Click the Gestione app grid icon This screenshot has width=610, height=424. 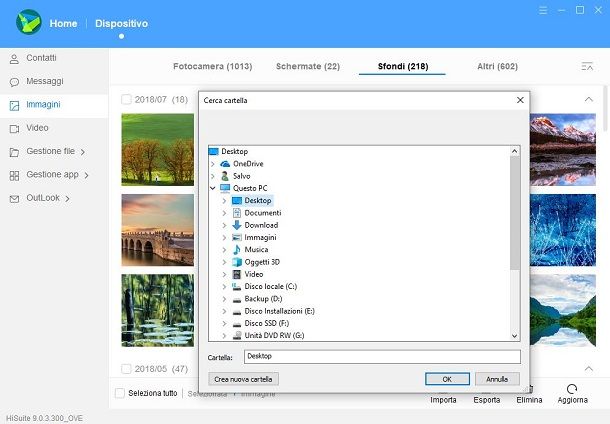click(14, 176)
